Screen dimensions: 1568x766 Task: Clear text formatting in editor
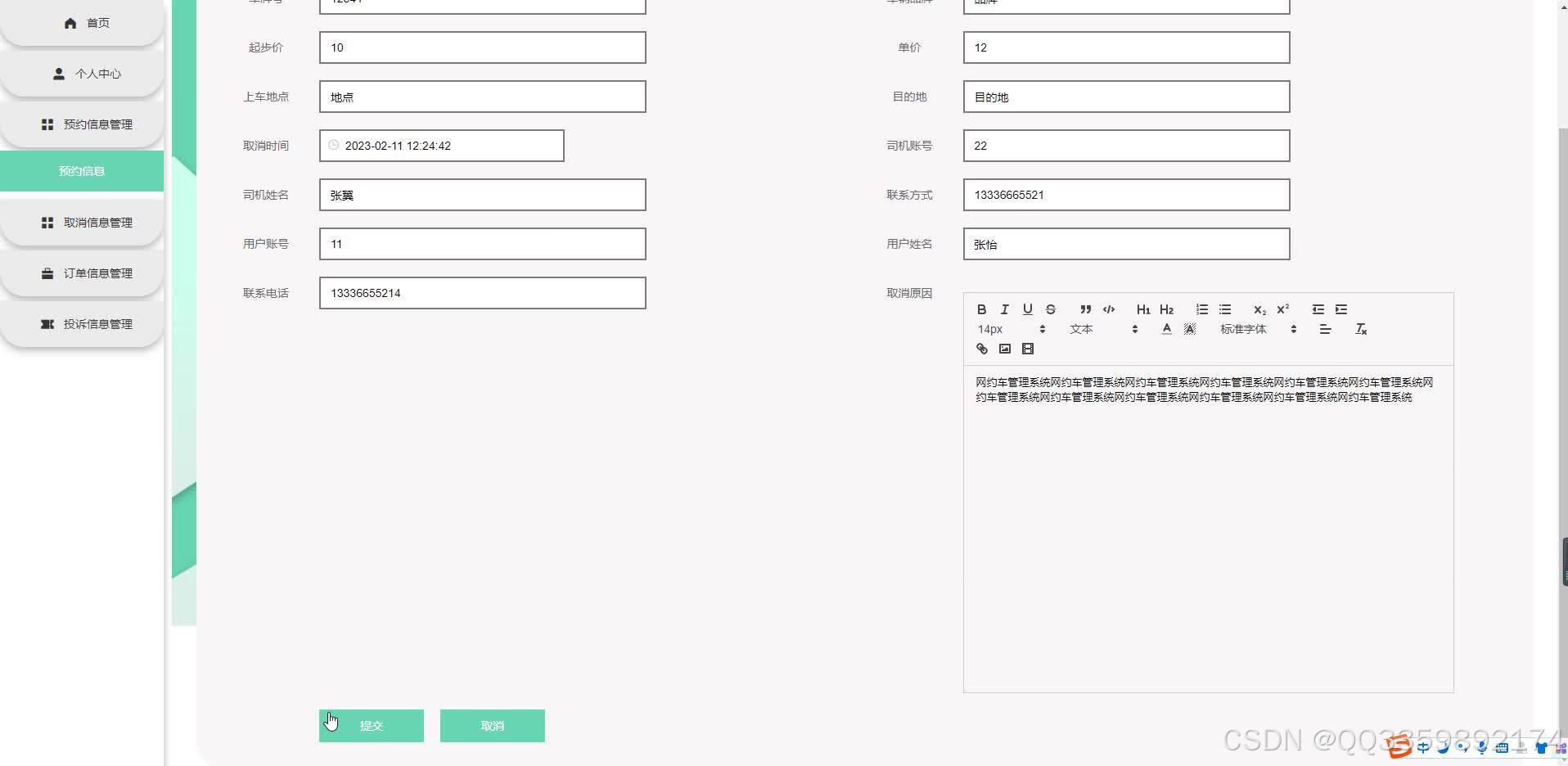pos(1361,329)
